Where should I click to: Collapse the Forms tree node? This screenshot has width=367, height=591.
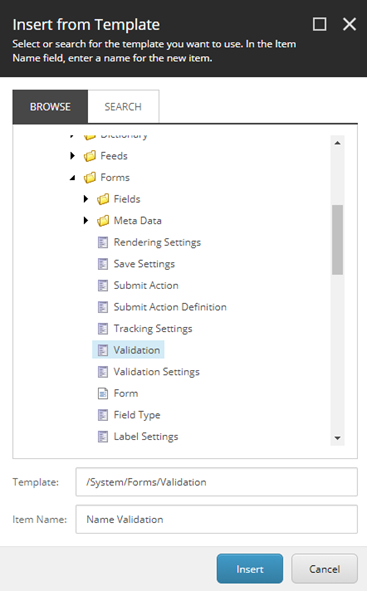click(x=73, y=178)
